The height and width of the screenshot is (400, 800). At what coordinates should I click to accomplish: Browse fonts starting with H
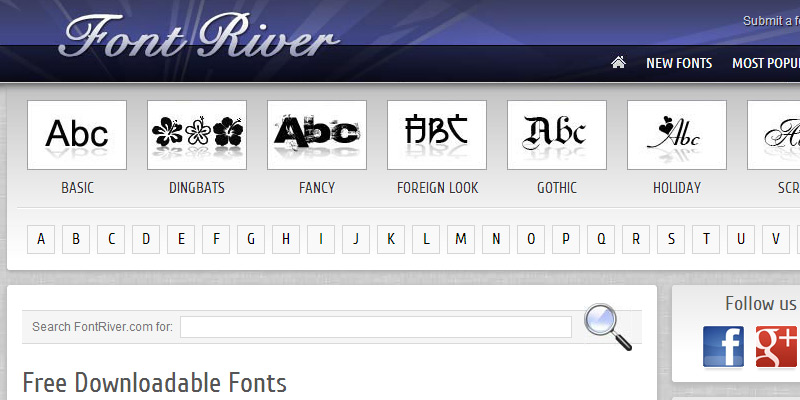click(286, 239)
